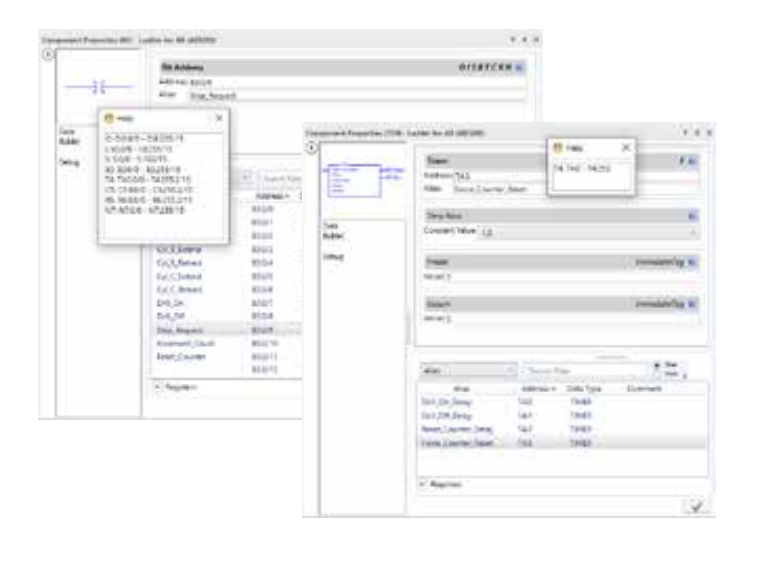Open the Alias filter dropdown in timer window
777x583 pixels.
point(510,369)
